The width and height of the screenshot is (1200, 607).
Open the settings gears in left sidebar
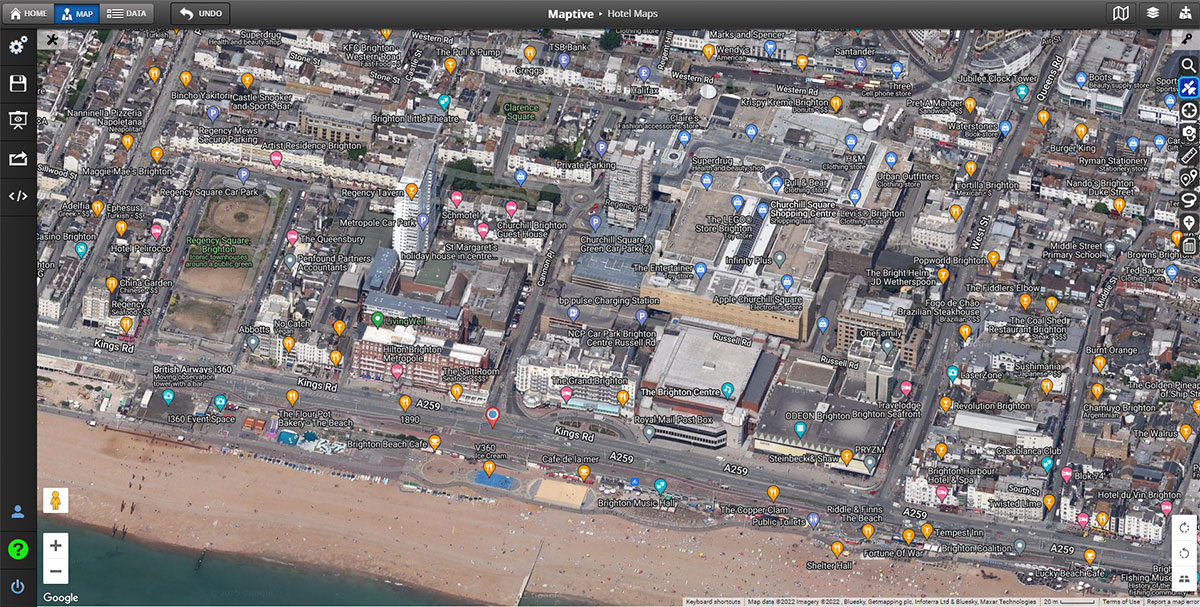(18, 47)
